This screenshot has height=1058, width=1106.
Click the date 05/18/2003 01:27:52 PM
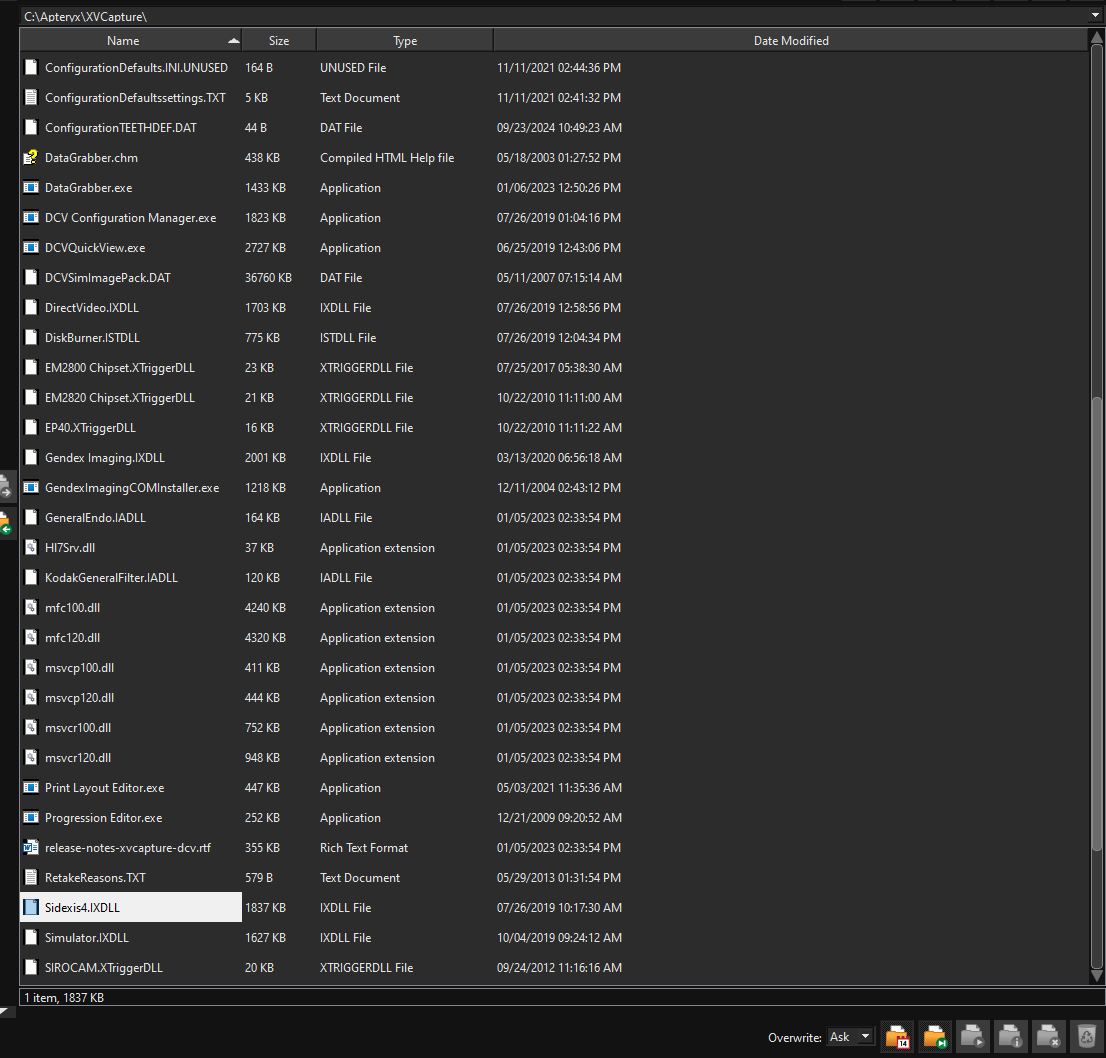559,158
